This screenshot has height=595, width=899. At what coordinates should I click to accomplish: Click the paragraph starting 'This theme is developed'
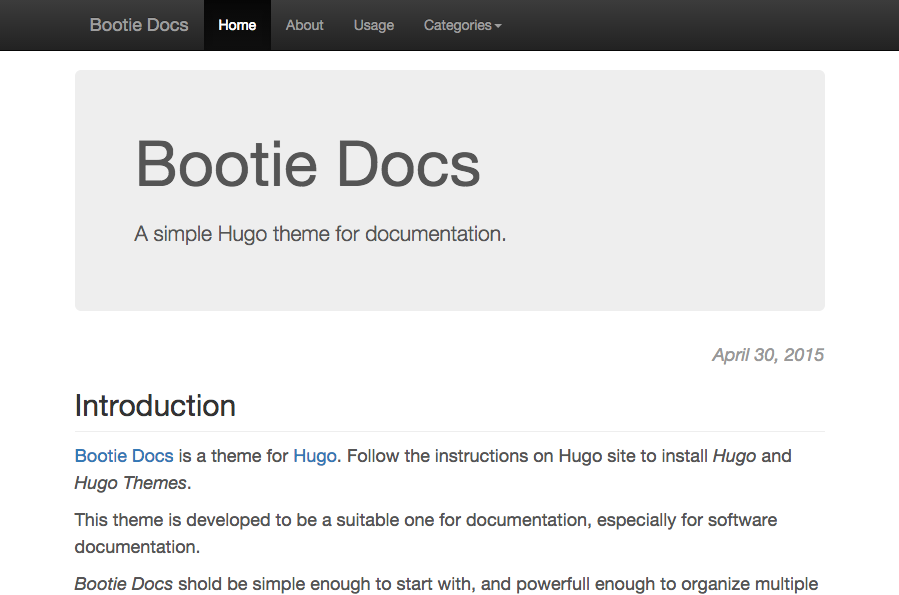426,533
